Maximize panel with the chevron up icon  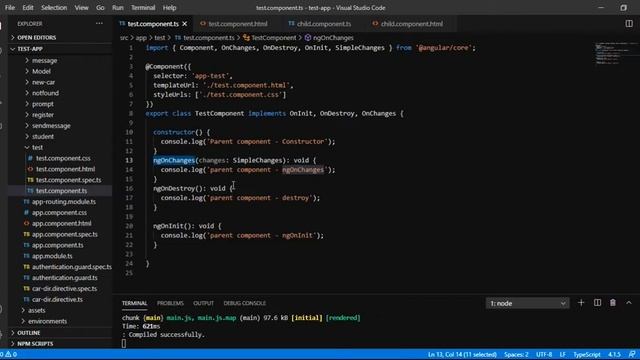(x=629, y=303)
